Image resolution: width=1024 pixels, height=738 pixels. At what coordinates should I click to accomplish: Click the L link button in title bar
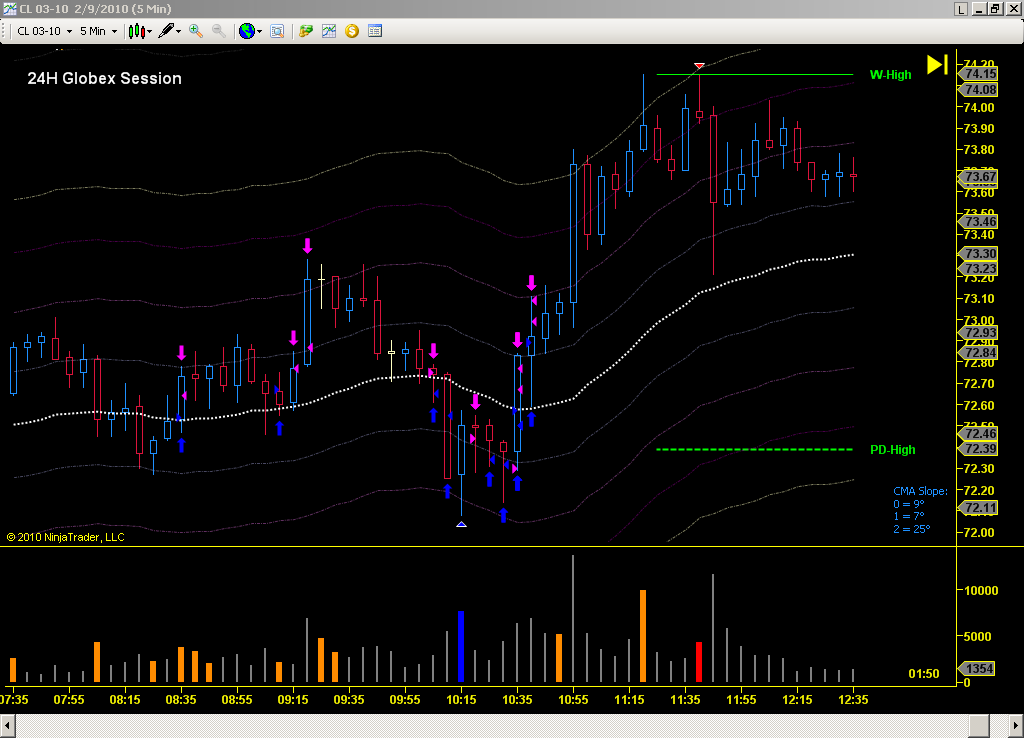click(x=961, y=9)
